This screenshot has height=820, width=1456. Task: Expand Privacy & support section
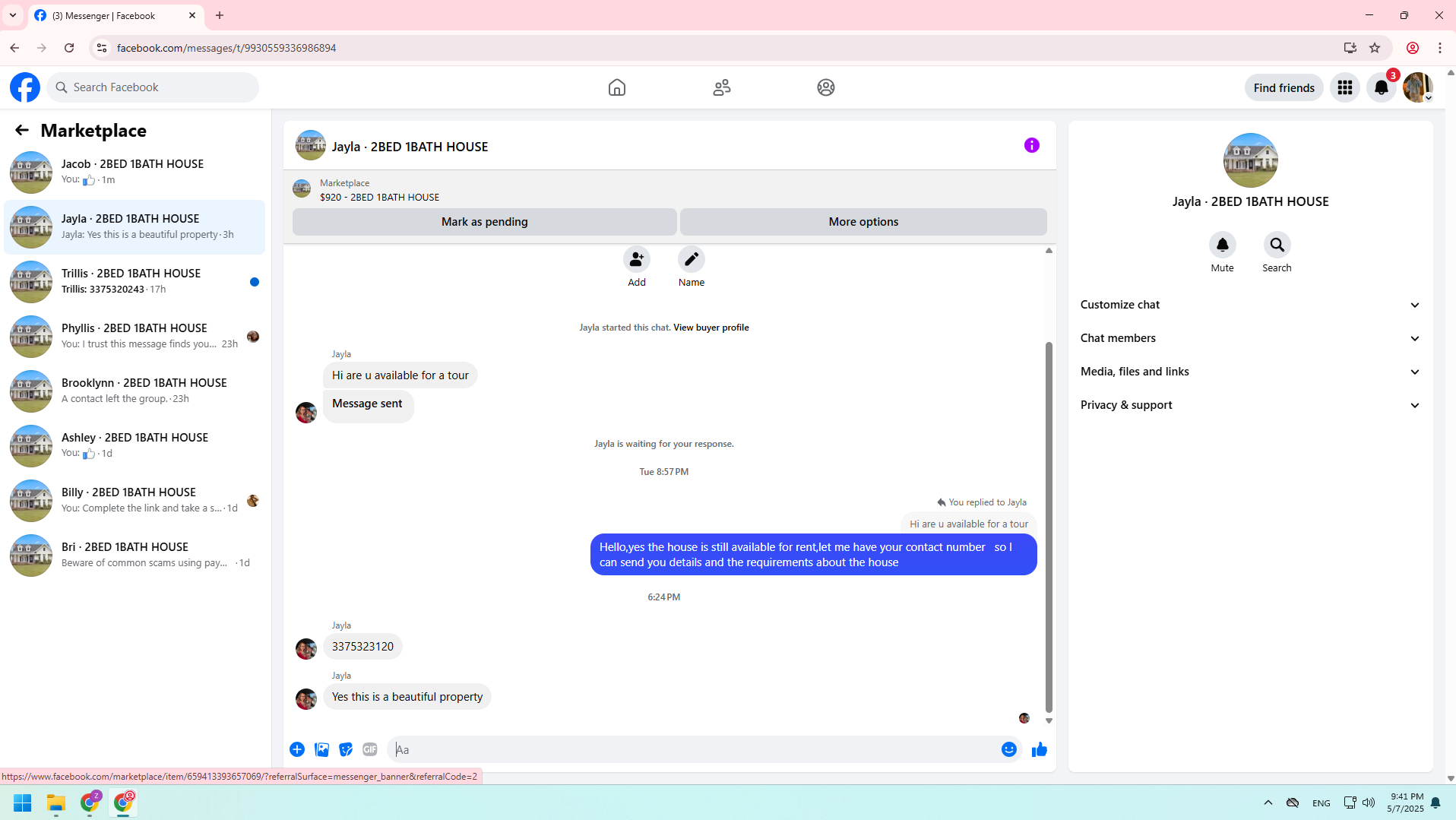(x=1250, y=405)
